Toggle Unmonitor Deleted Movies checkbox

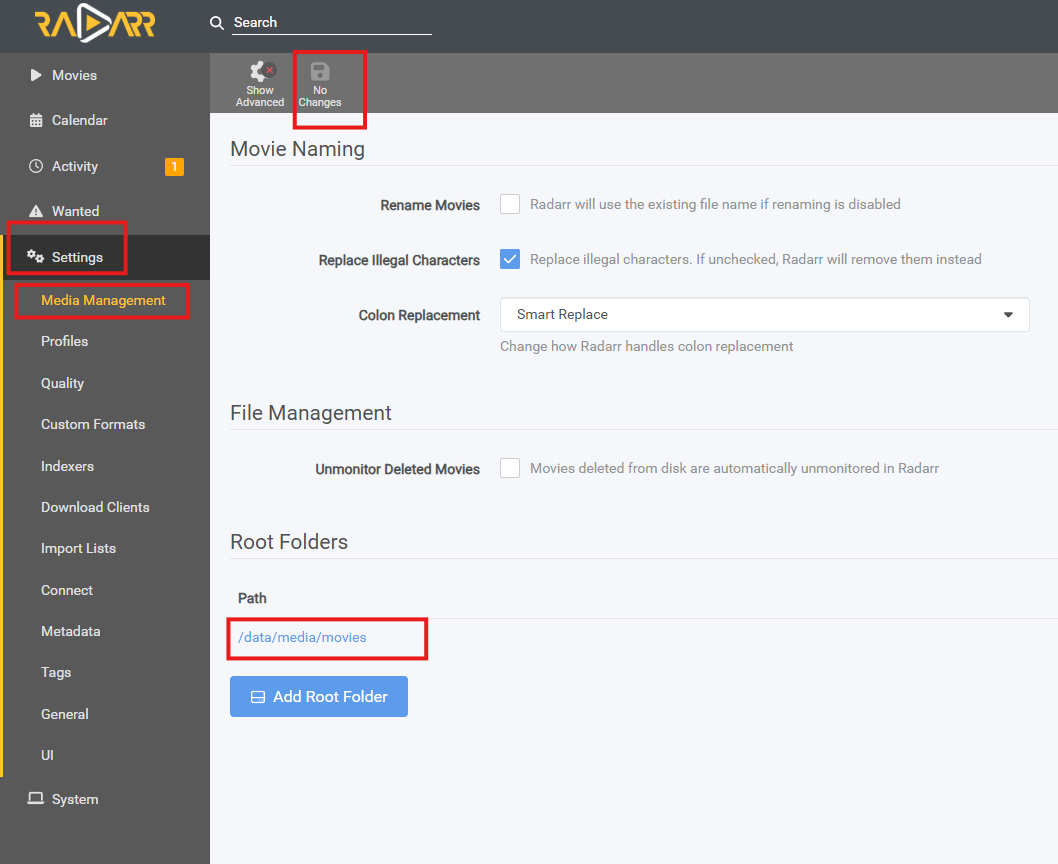(510, 468)
